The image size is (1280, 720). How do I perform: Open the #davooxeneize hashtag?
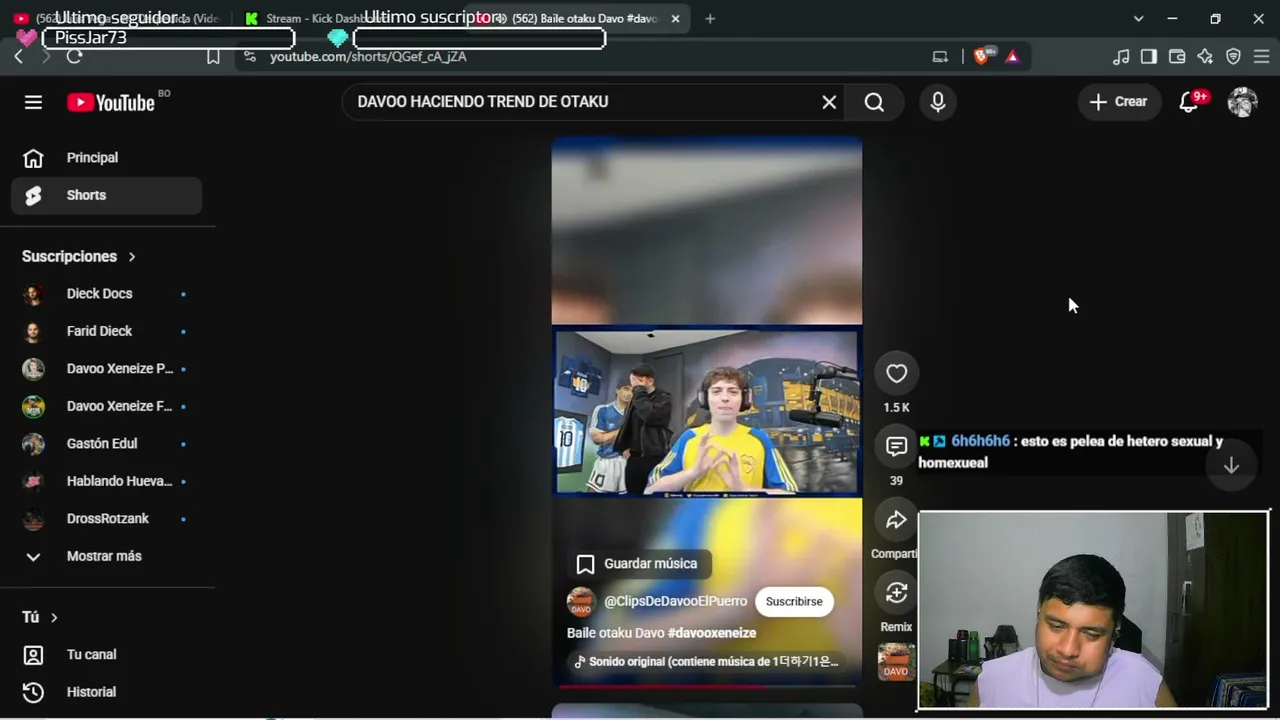712,633
